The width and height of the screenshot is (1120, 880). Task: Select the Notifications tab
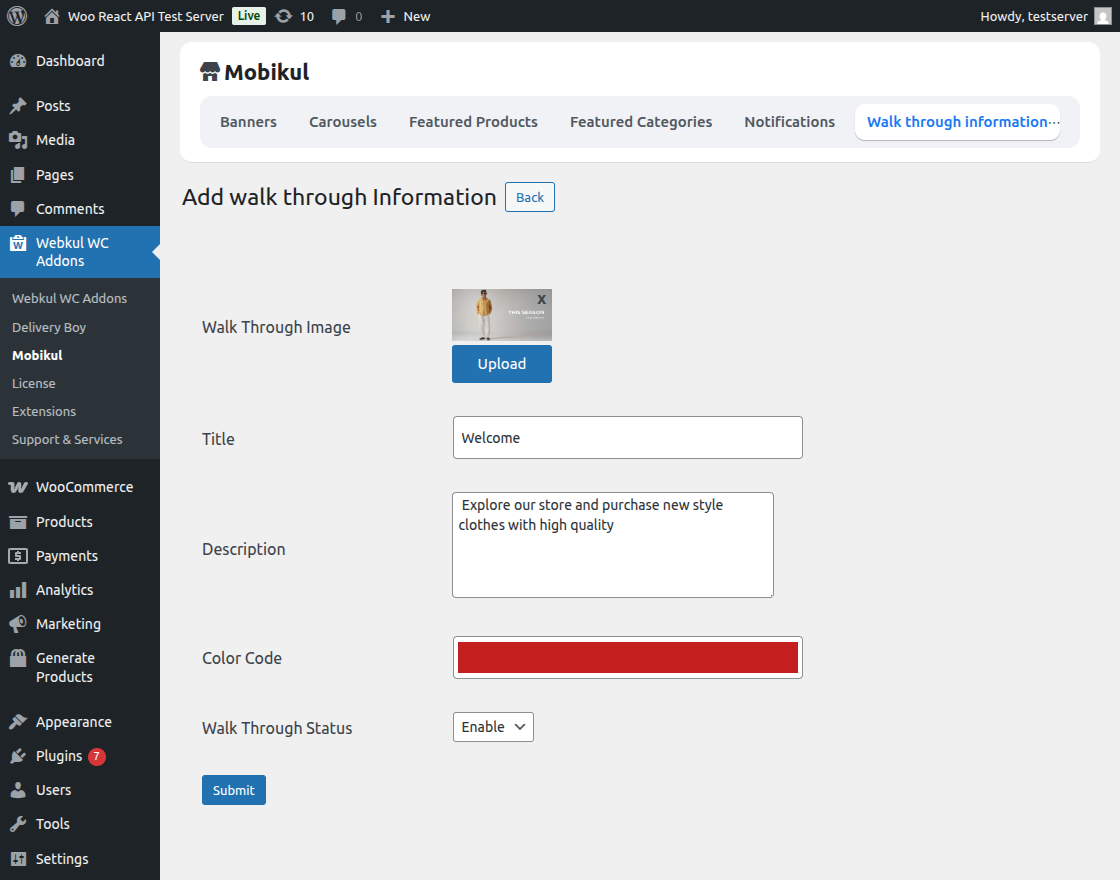point(789,122)
